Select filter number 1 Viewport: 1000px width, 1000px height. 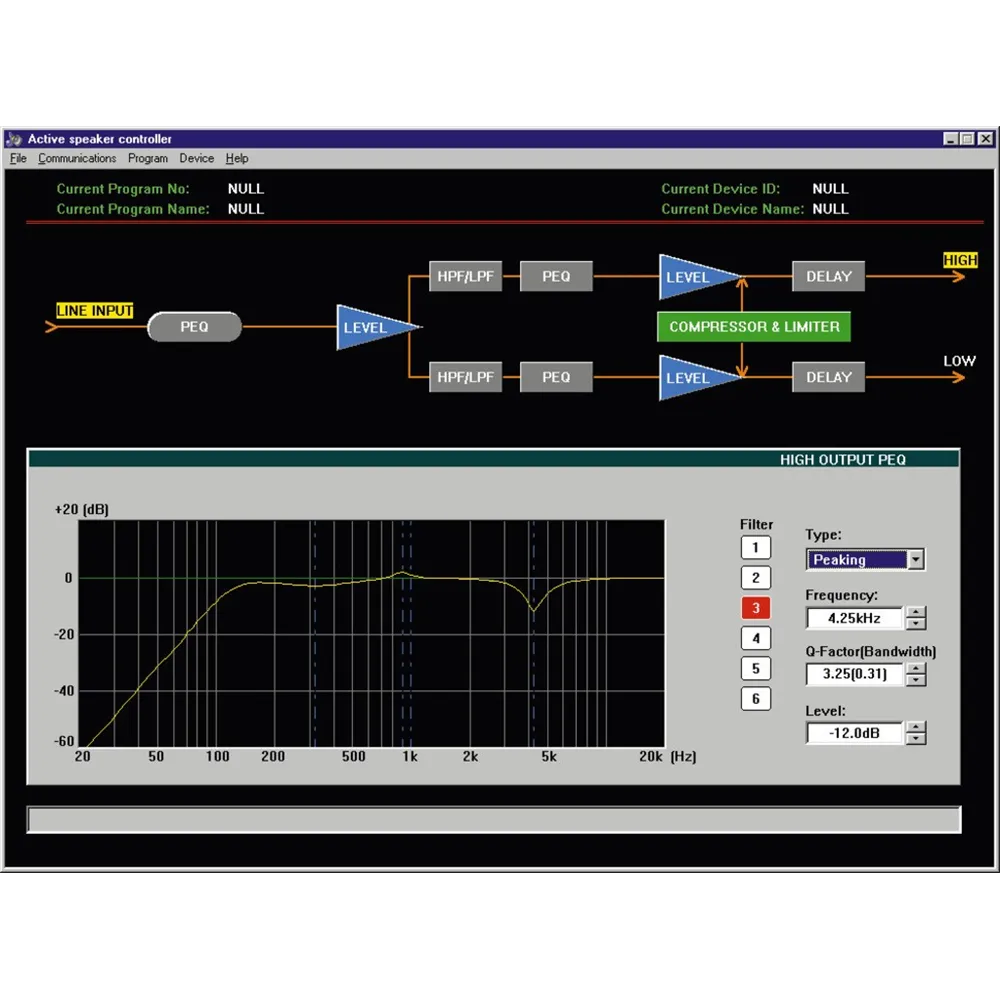(756, 547)
